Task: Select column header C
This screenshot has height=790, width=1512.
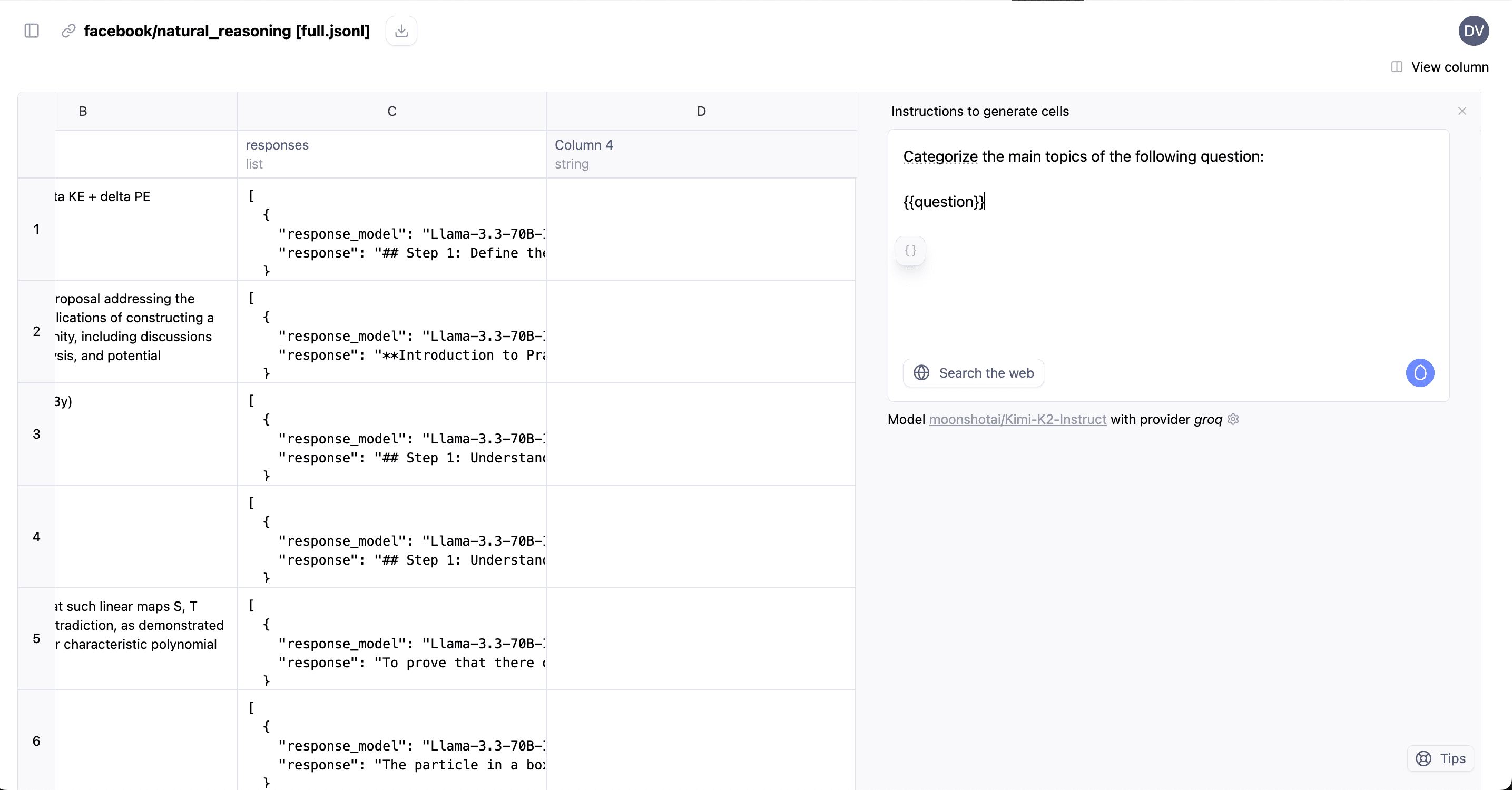Action: [x=392, y=111]
